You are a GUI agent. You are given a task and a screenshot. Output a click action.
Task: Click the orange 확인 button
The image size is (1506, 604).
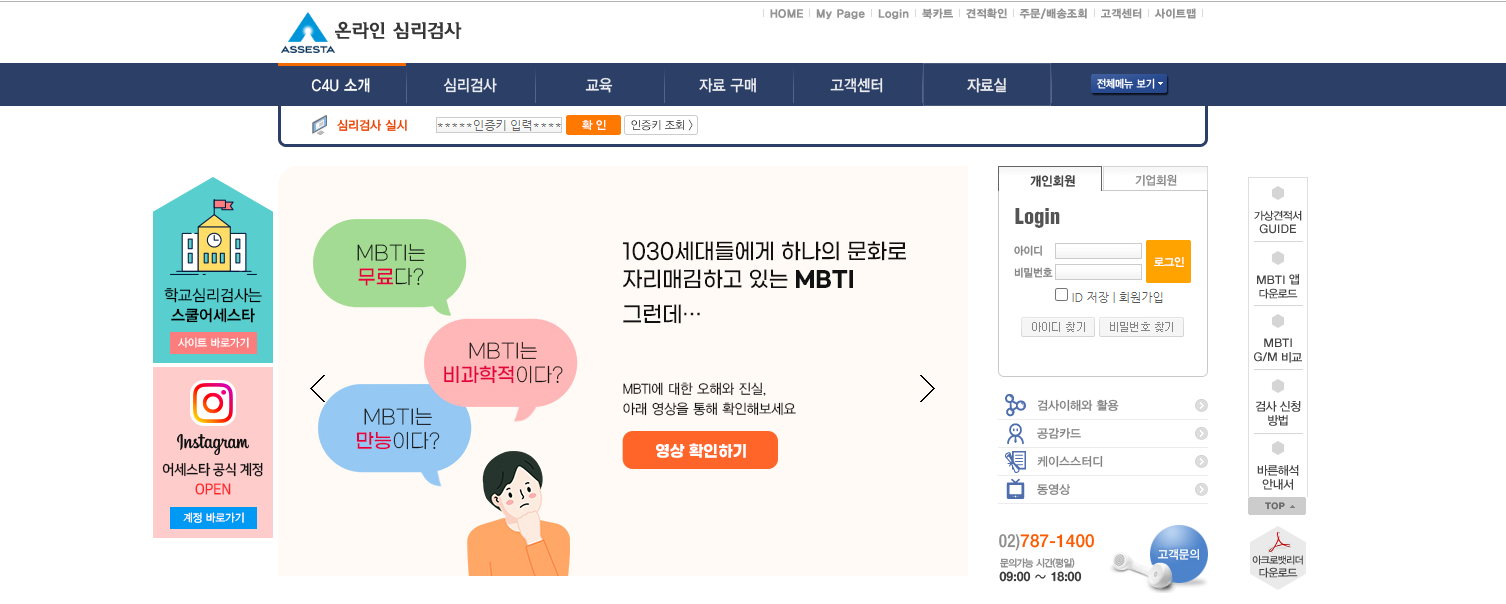(x=593, y=125)
